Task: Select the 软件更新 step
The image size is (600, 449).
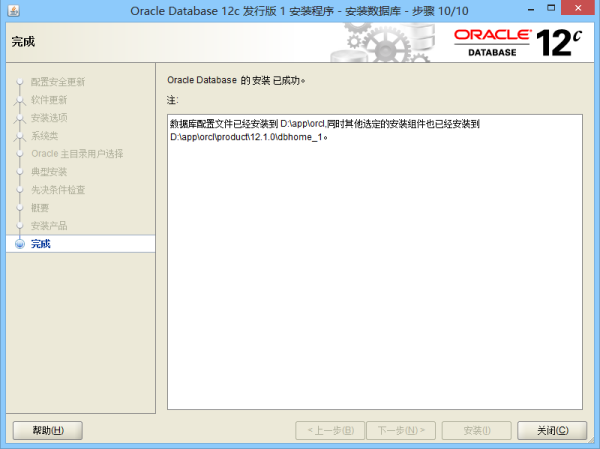Action: (49, 100)
